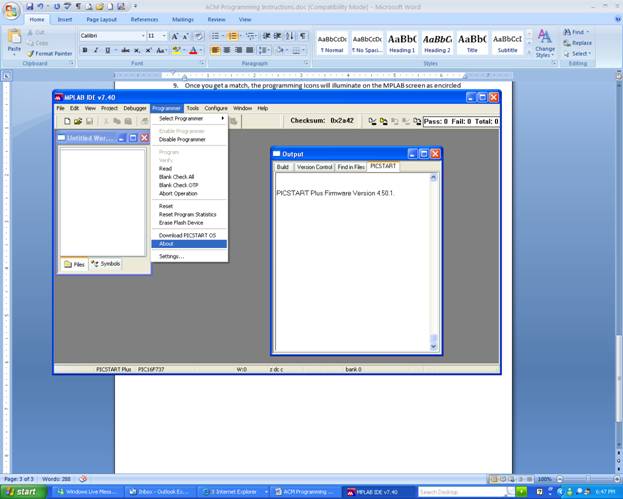Open Change Case Aa dropdown

161,50
